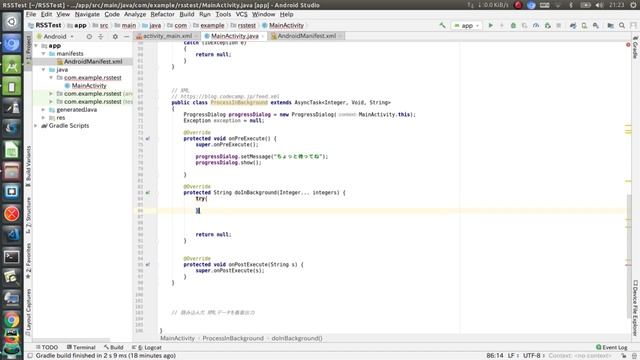Open the Terminal tool window

(x=81, y=347)
